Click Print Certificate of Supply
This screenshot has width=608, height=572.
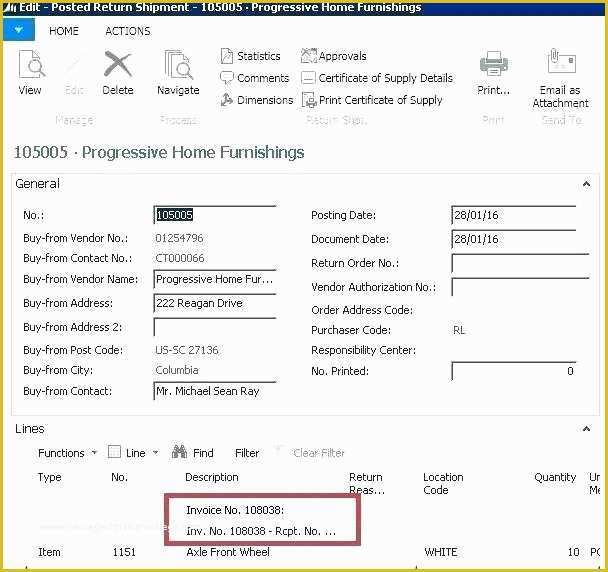coord(372,100)
